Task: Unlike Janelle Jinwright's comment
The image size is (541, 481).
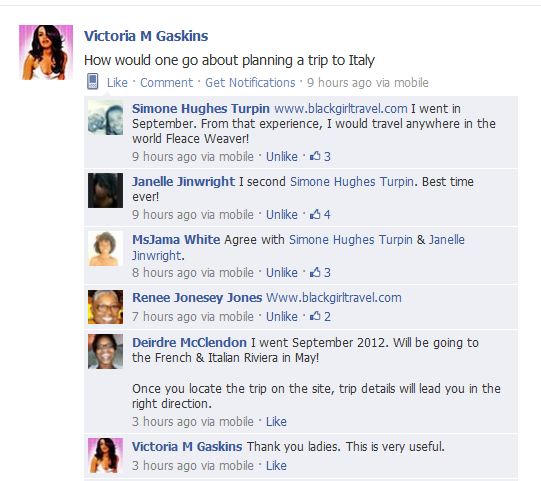Action: click(282, 215)
